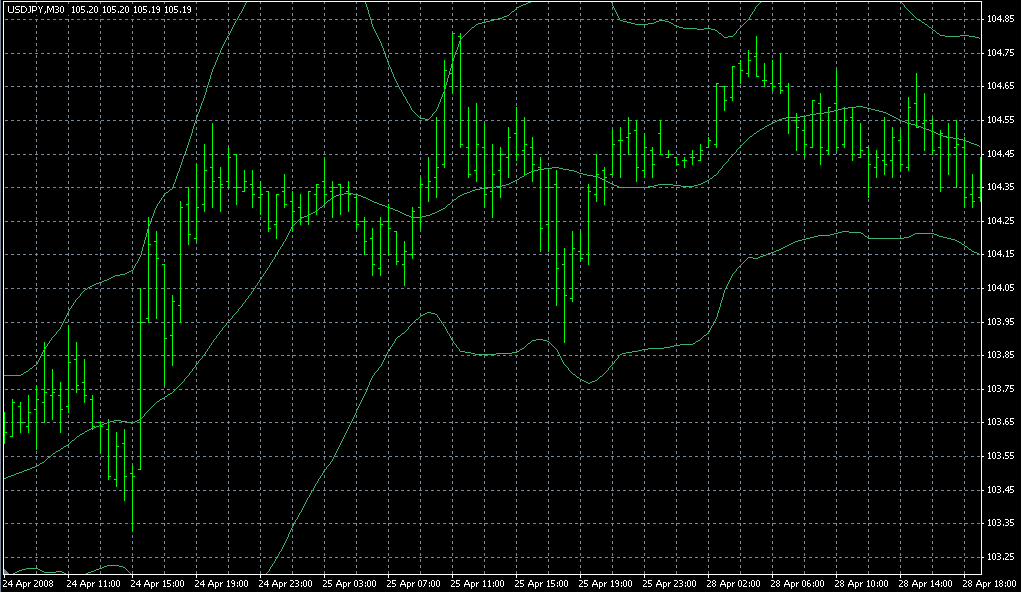1022x593 pixels.
Task: Click the last price bar on the chart
Action: [981, 189]
